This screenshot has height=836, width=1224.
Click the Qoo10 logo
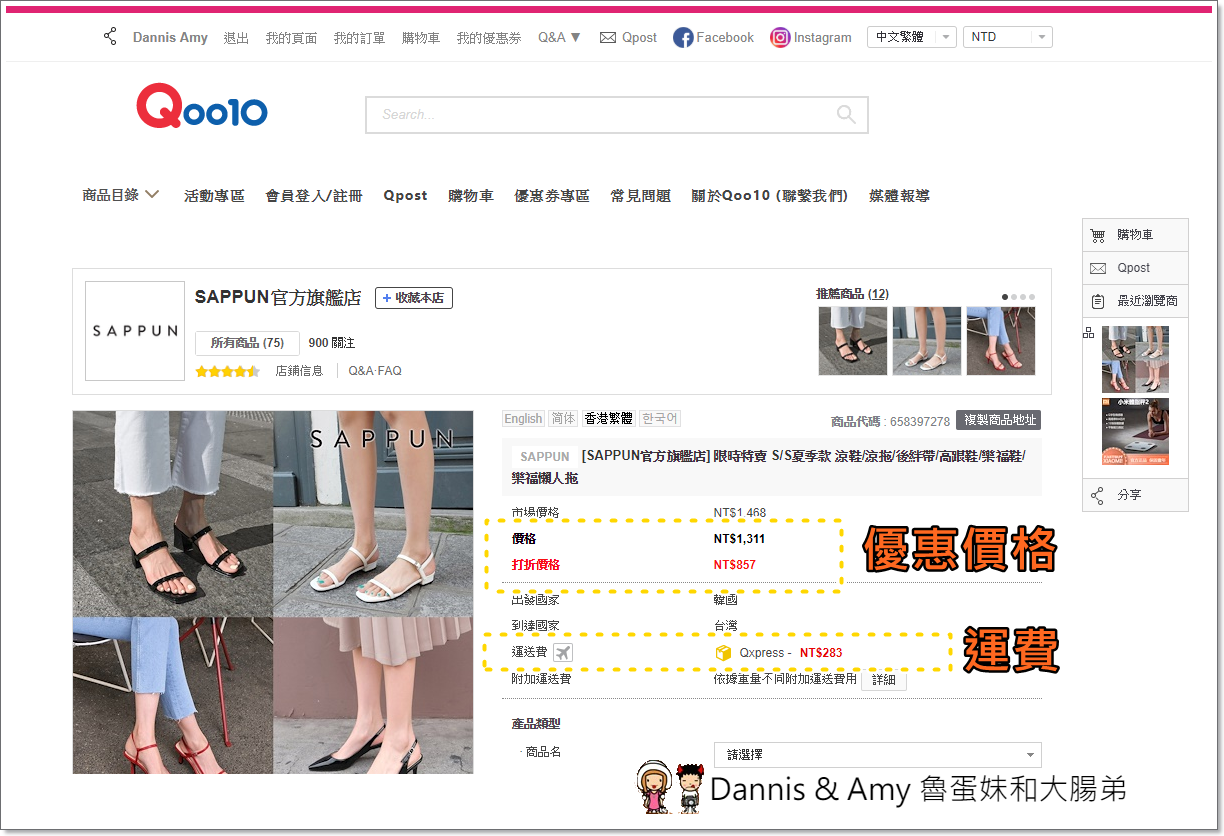(202, 107)
